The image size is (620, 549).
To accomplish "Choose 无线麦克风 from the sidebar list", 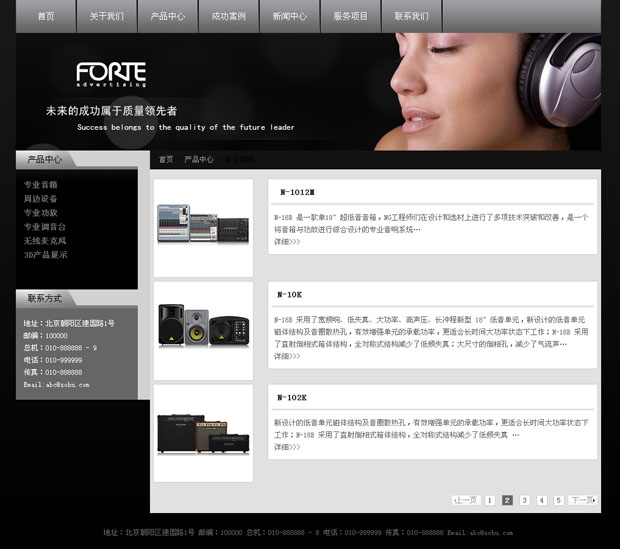I will click(44, 241).
